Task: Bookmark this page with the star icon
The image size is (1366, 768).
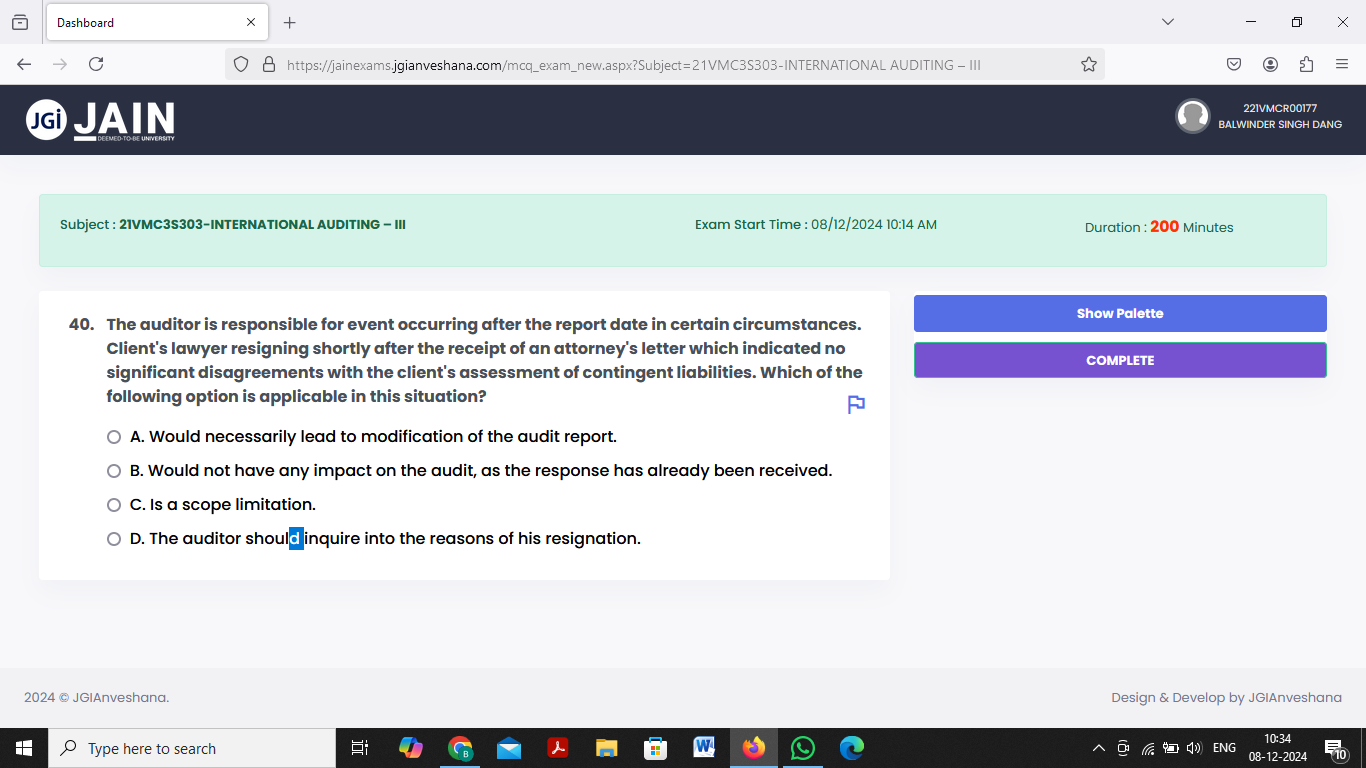Action: click(1088, 63)
